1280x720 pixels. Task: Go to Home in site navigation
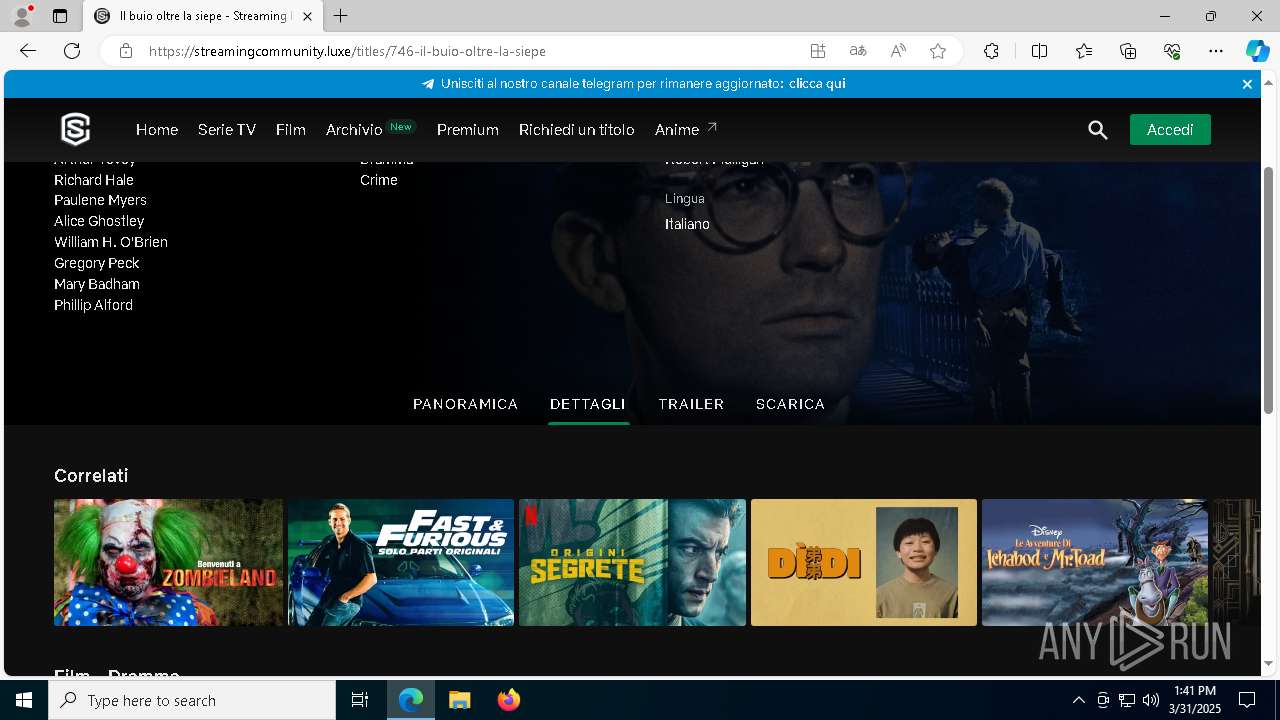[157, 130]
